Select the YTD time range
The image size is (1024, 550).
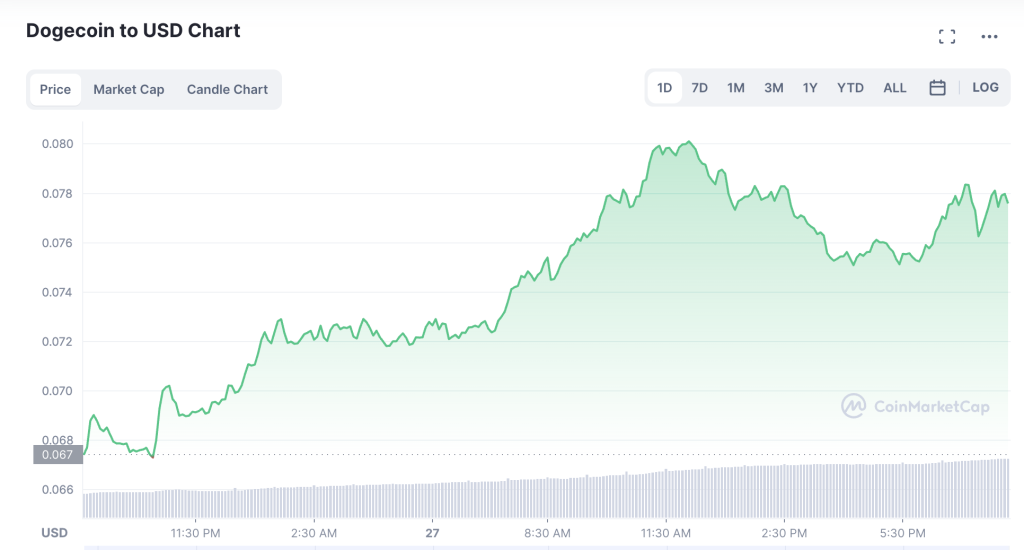click(850, 88)
